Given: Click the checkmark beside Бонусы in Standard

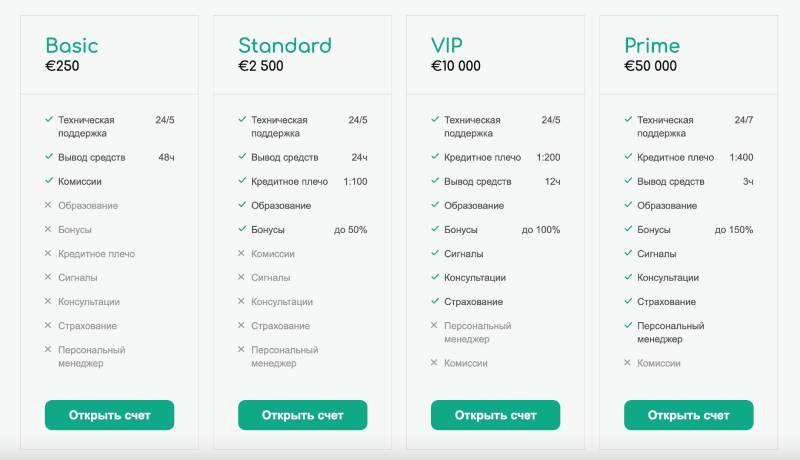Looking at the screenshot, I should coord(241,229).
